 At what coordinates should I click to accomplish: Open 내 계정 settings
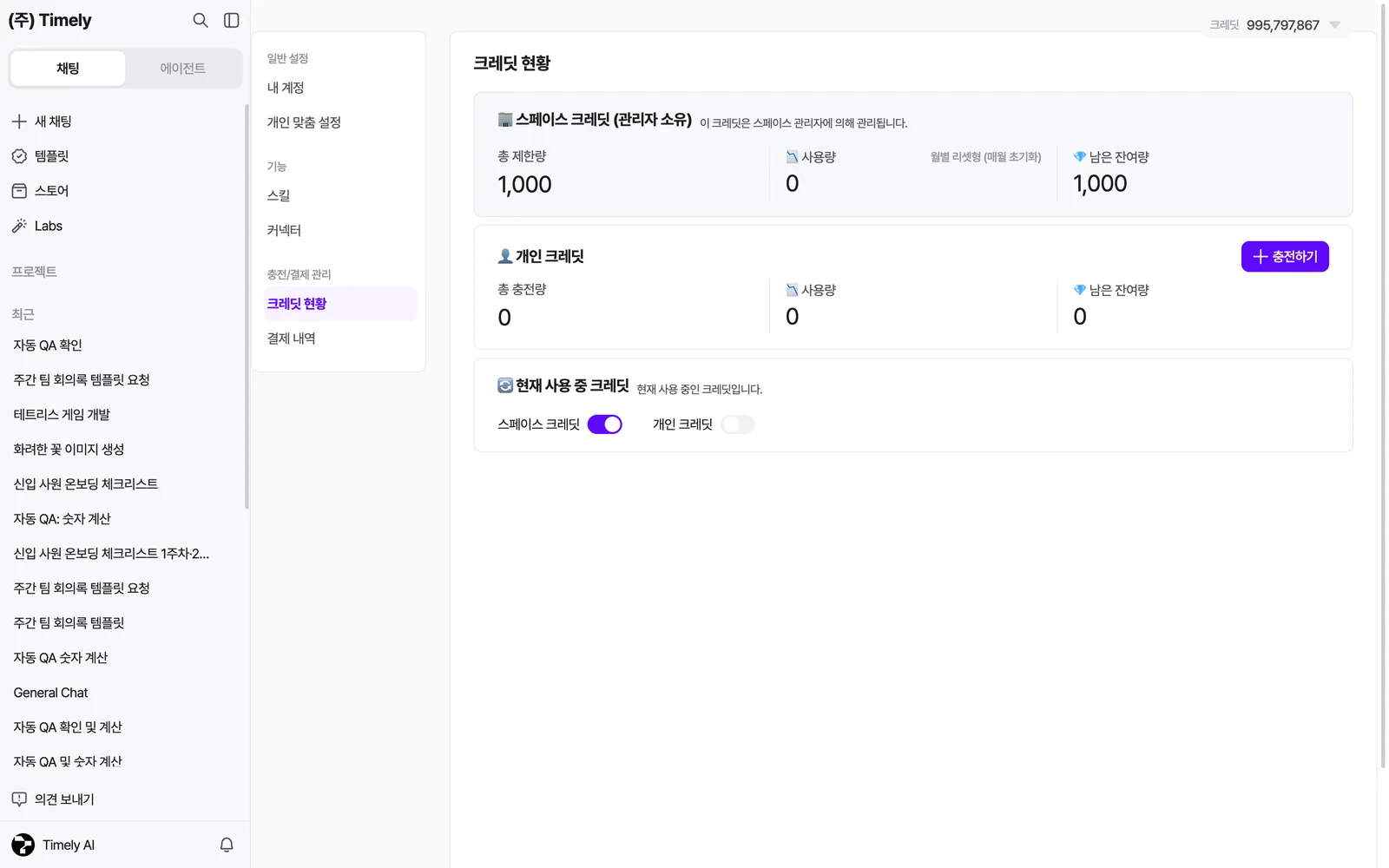339,88
